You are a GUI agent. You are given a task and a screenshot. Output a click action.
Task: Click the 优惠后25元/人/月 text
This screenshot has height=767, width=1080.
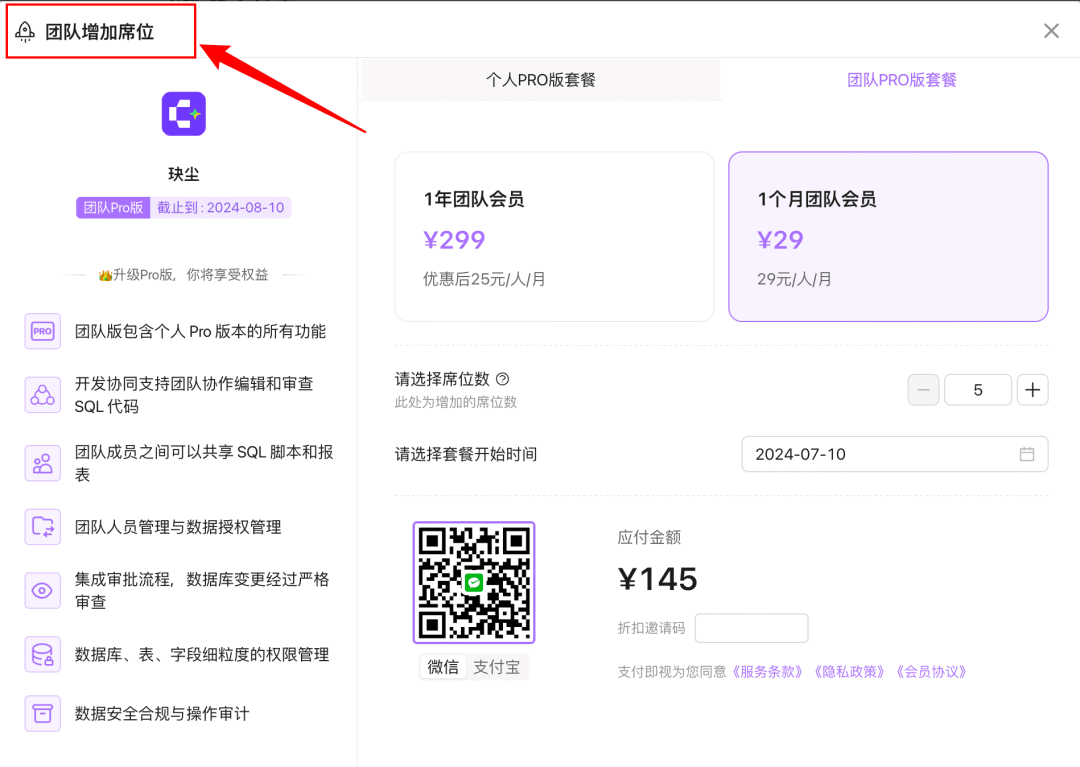tap(484, 280)
